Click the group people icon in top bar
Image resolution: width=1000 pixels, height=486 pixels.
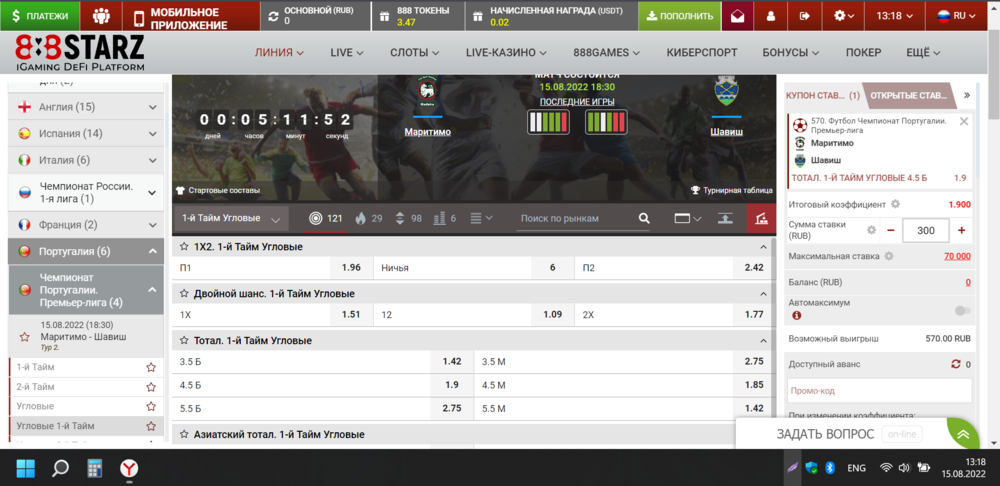(101, 16)
